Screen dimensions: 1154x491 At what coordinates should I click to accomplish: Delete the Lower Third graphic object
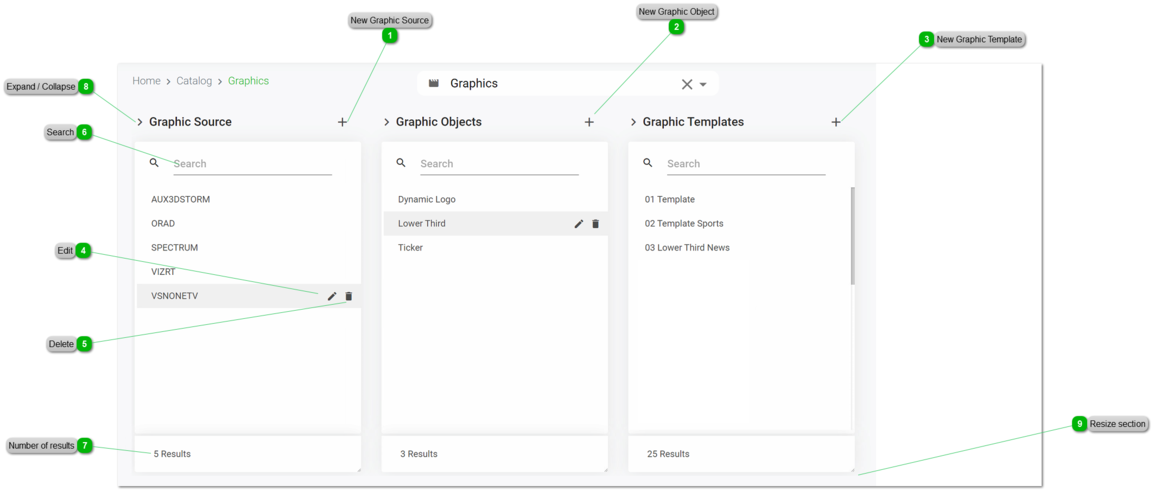[x=596, y=224]
